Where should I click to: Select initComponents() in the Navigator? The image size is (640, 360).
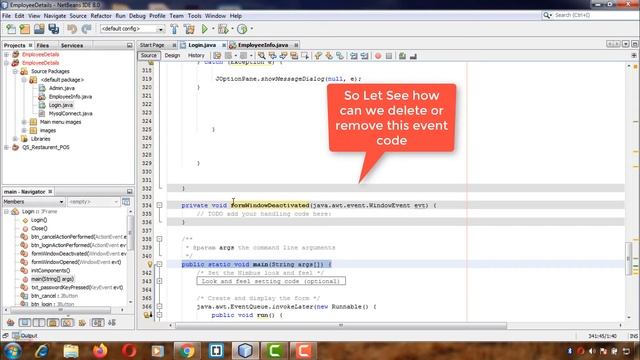50,271
